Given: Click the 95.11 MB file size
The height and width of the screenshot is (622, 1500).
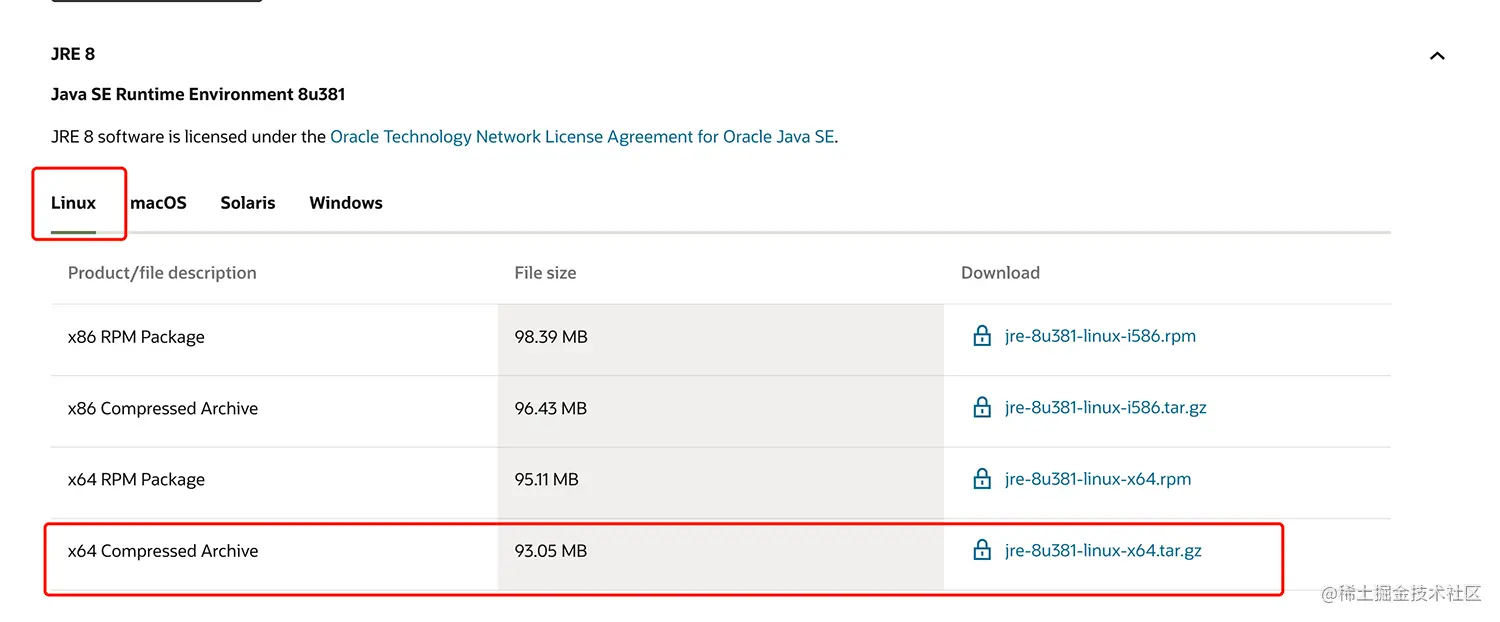Looking at the screenshot, I should coord(547,480).
